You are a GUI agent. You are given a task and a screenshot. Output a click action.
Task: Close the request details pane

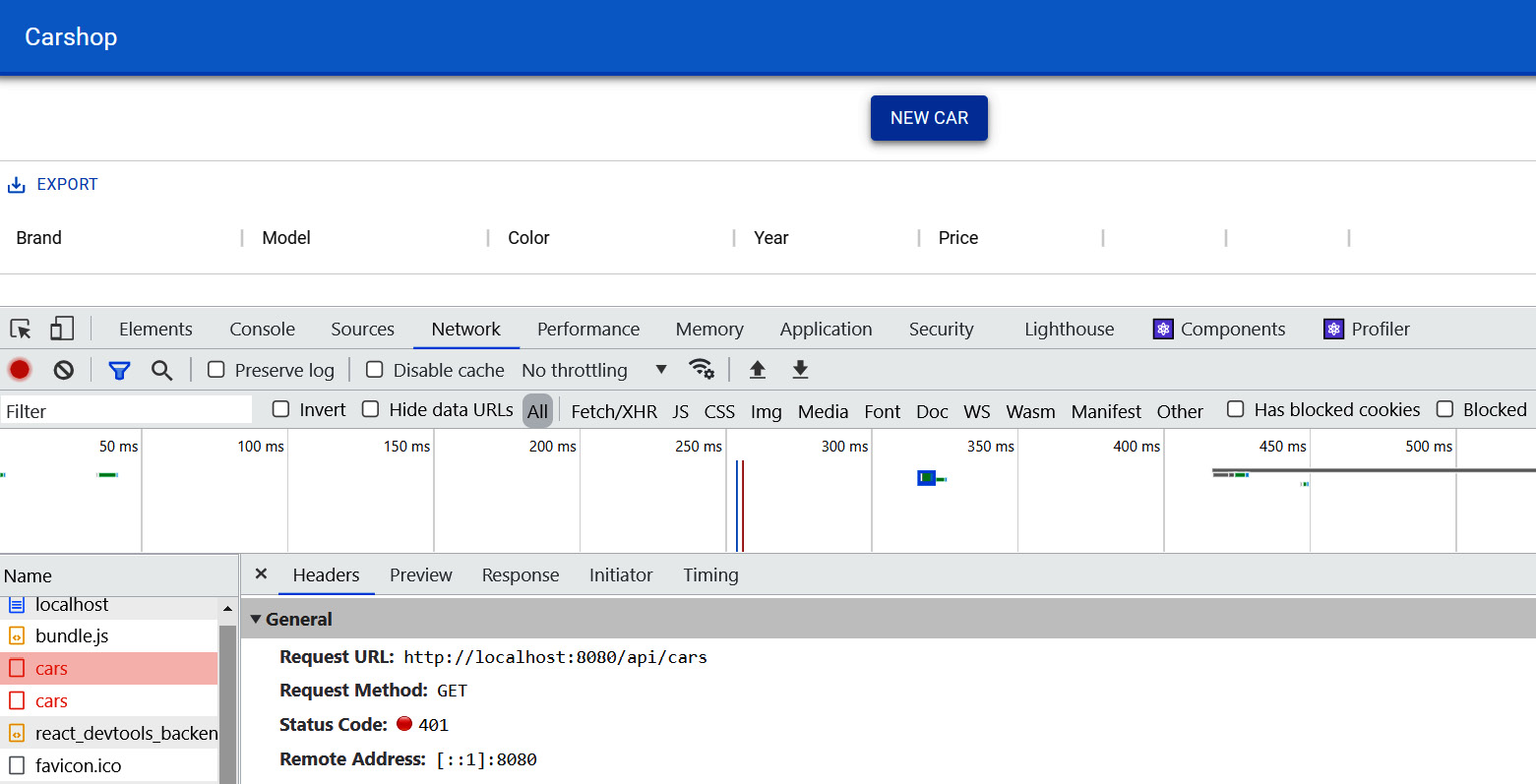[x=261, y=573]
